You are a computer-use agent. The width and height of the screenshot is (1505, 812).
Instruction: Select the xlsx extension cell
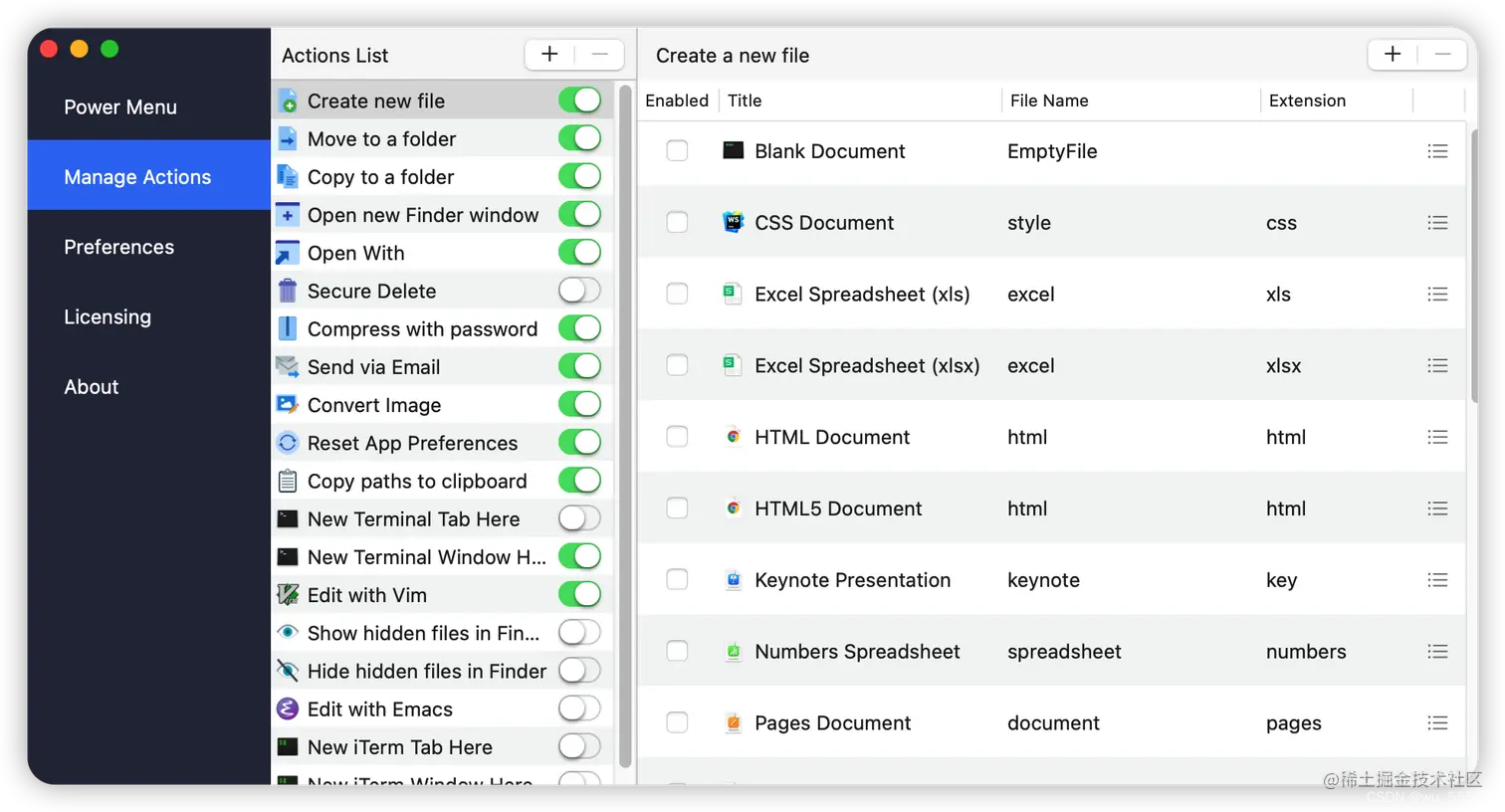tap(1283, 365)
